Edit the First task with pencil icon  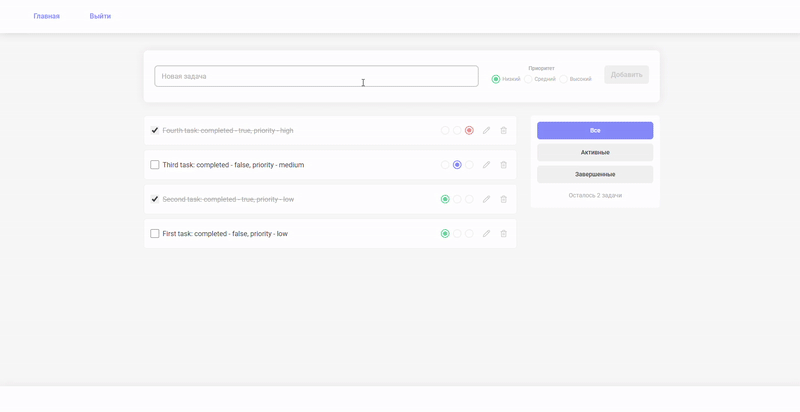coord(486,234)
